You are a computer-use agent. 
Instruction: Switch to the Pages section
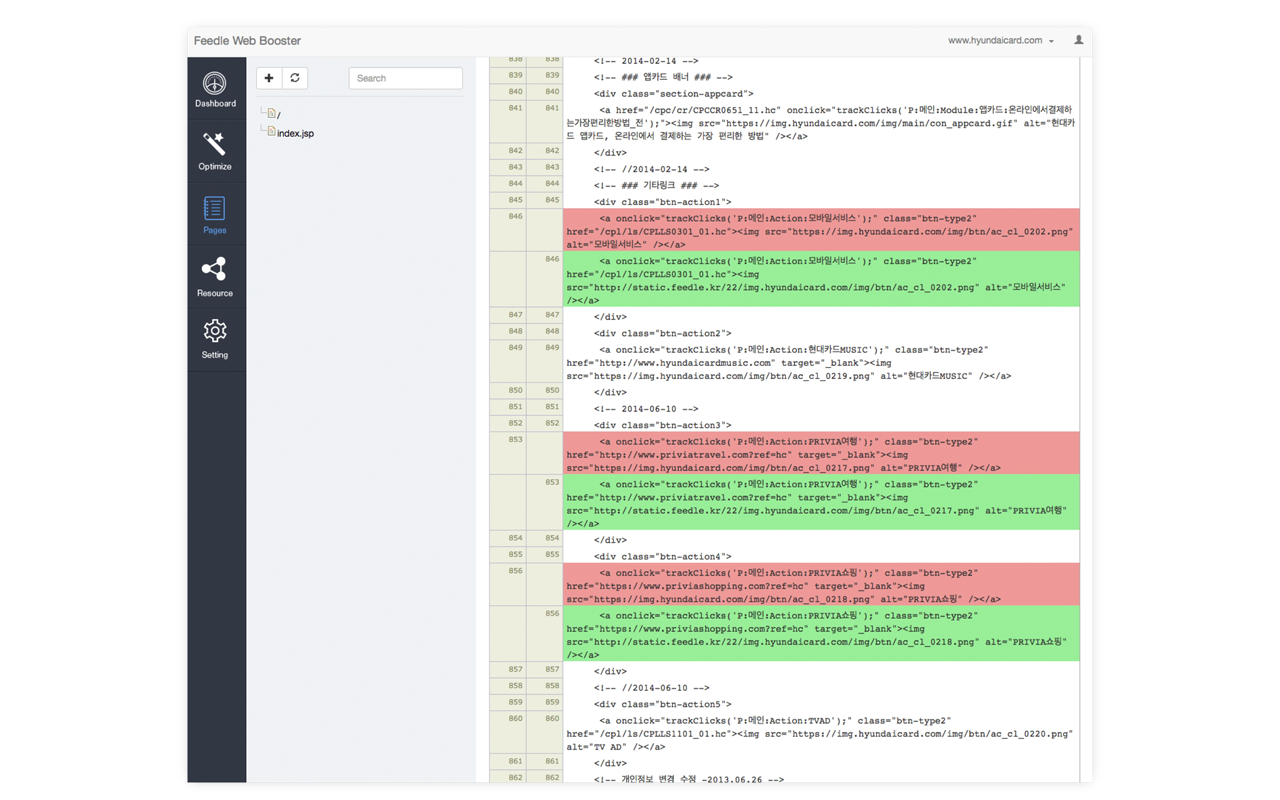click(x=215, y=215)
